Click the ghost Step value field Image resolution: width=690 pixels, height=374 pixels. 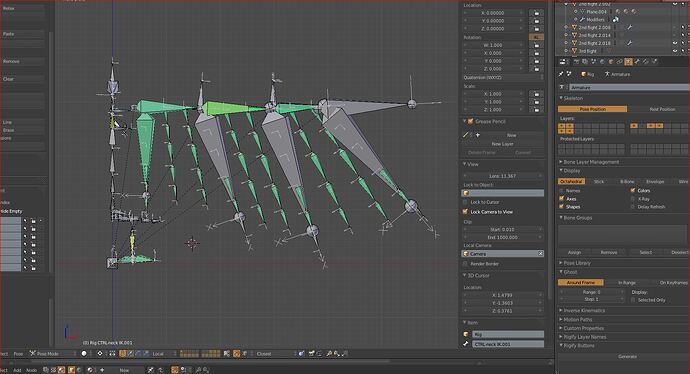click(592, 299)
